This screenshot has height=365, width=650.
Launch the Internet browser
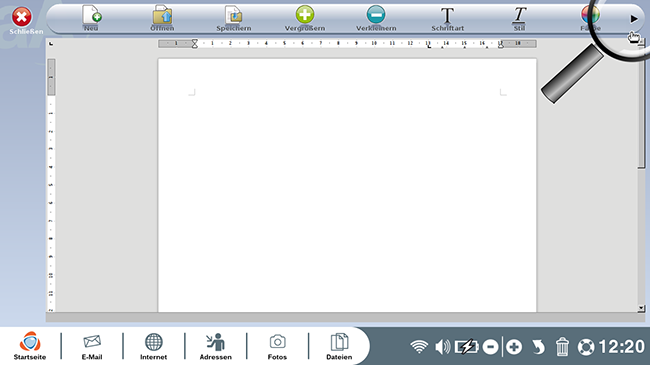pyautogui.click(x=153, y=346)
